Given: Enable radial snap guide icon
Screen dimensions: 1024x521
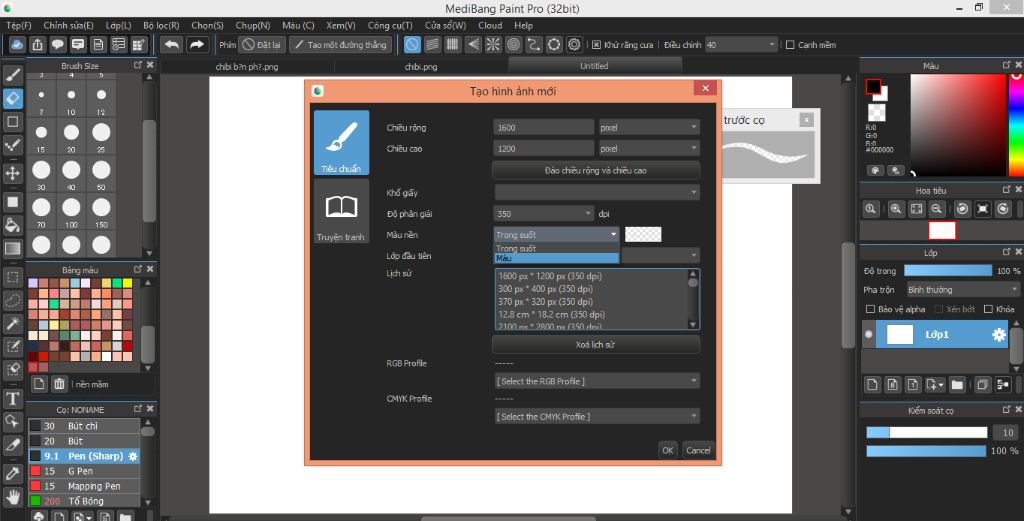Looking at the screenshot, I should tap(493, 44).
